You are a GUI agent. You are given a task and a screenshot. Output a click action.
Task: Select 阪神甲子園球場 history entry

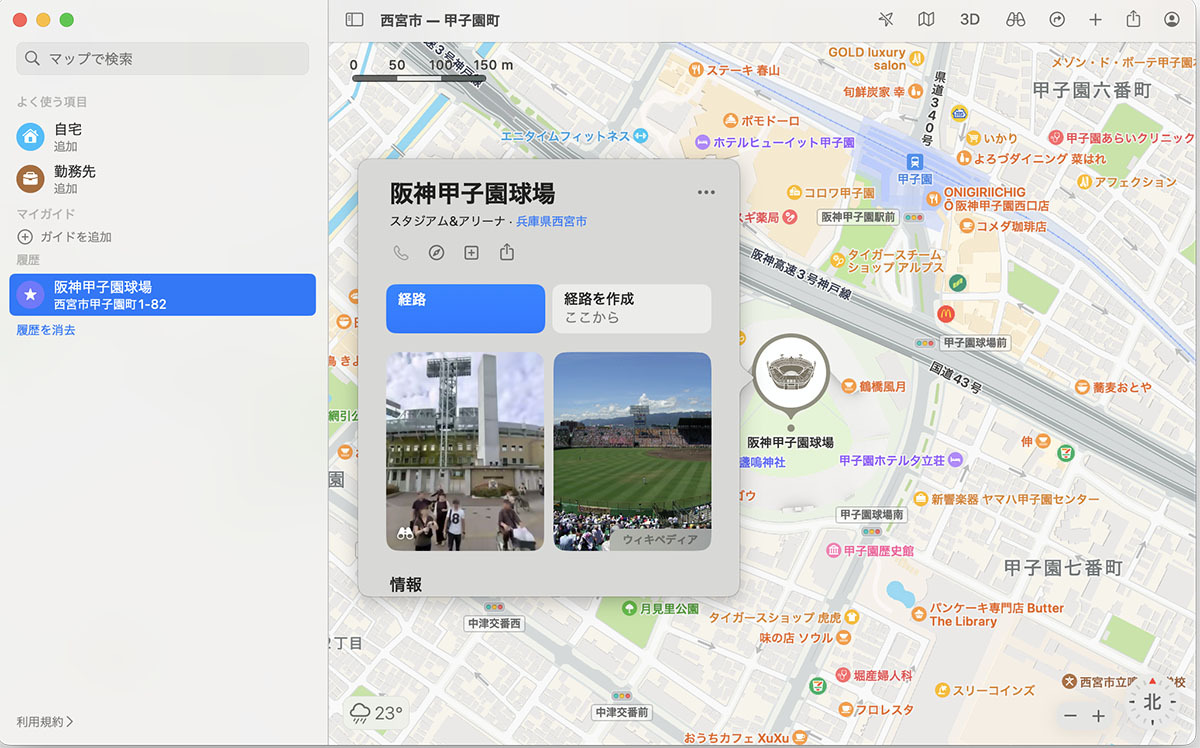tap(163, 295)
